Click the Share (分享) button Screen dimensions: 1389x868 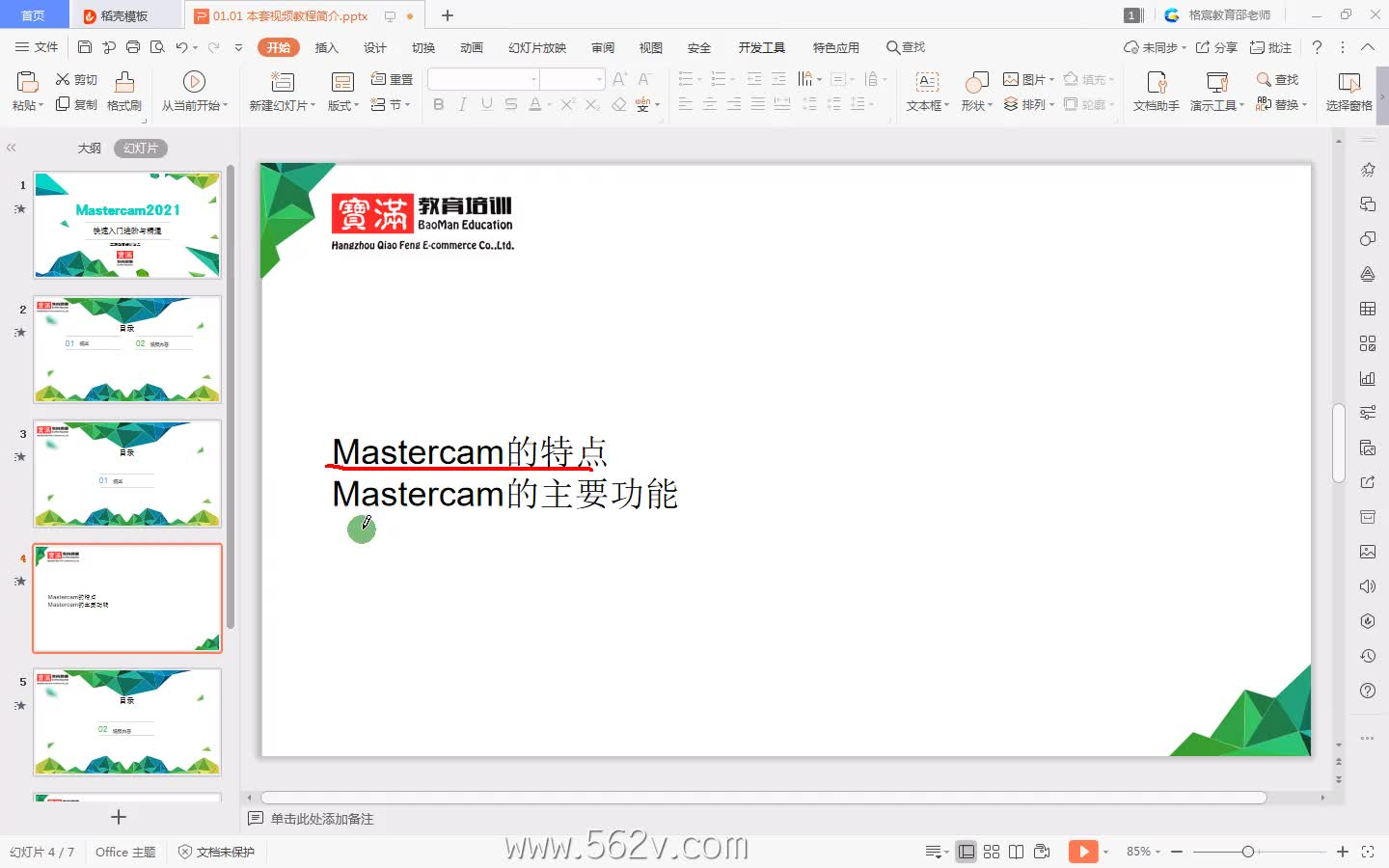[1216, 47]
